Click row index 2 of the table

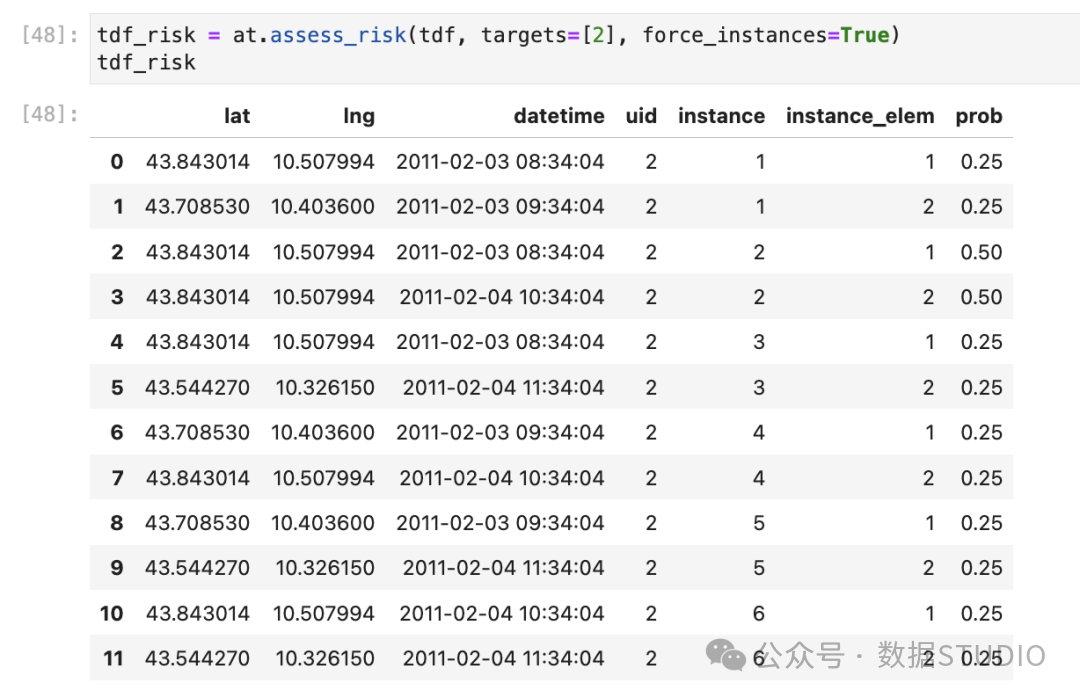point(117,252)
